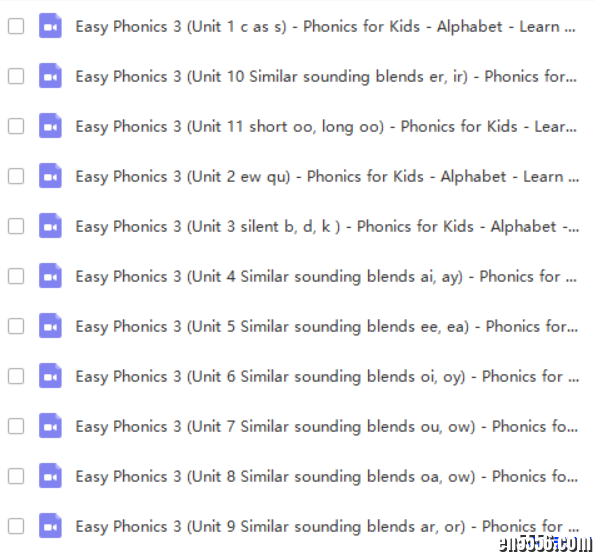Open Easy Phonics 3 Unit 2 ew qu file
The image size is (596, 555).
(327, 177)
